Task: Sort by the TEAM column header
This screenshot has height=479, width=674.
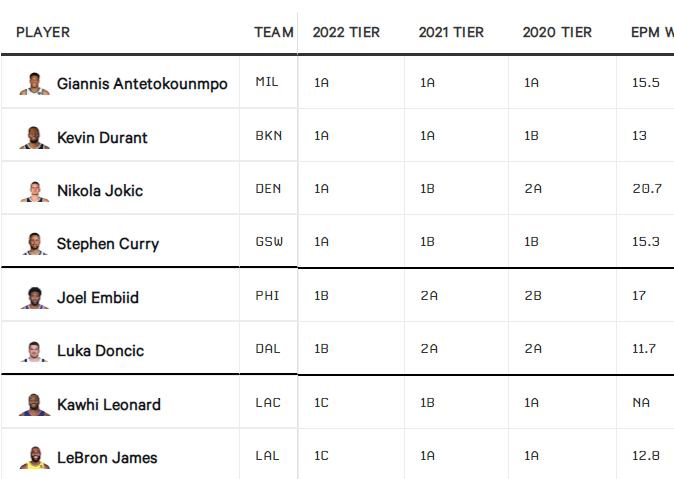Action: pos(274,32)
